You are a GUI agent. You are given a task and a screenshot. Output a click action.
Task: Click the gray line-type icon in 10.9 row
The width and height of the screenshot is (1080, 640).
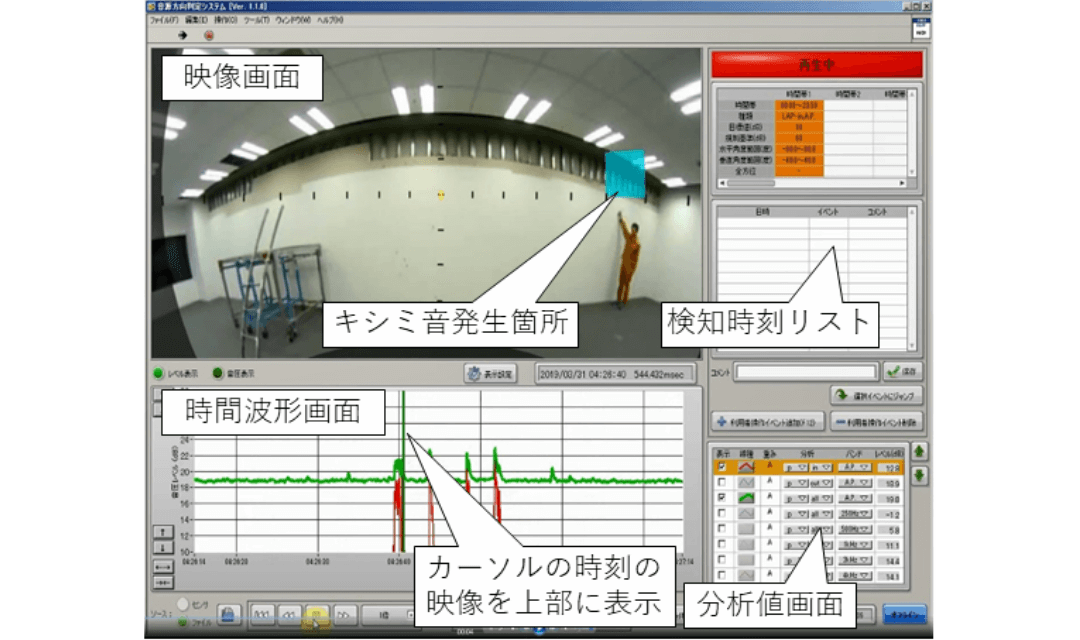746,482
